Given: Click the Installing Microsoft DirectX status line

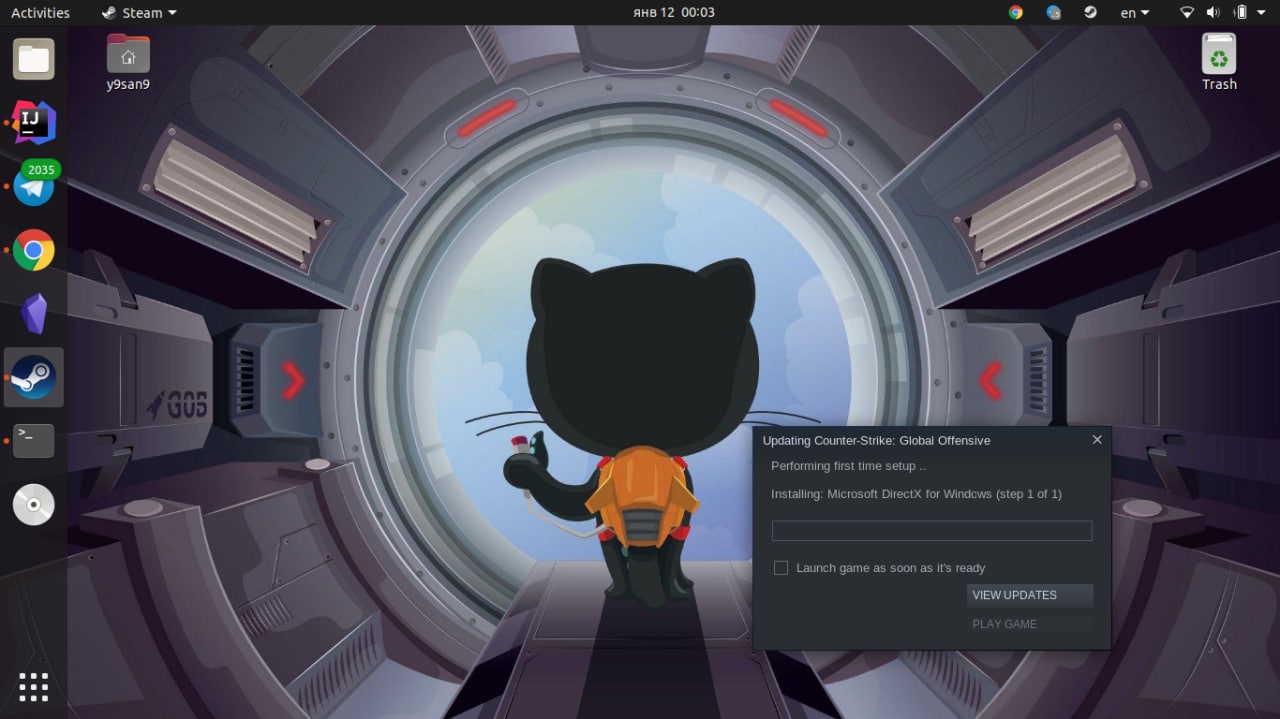Looking at the screenshot, I should coord(916,494).
